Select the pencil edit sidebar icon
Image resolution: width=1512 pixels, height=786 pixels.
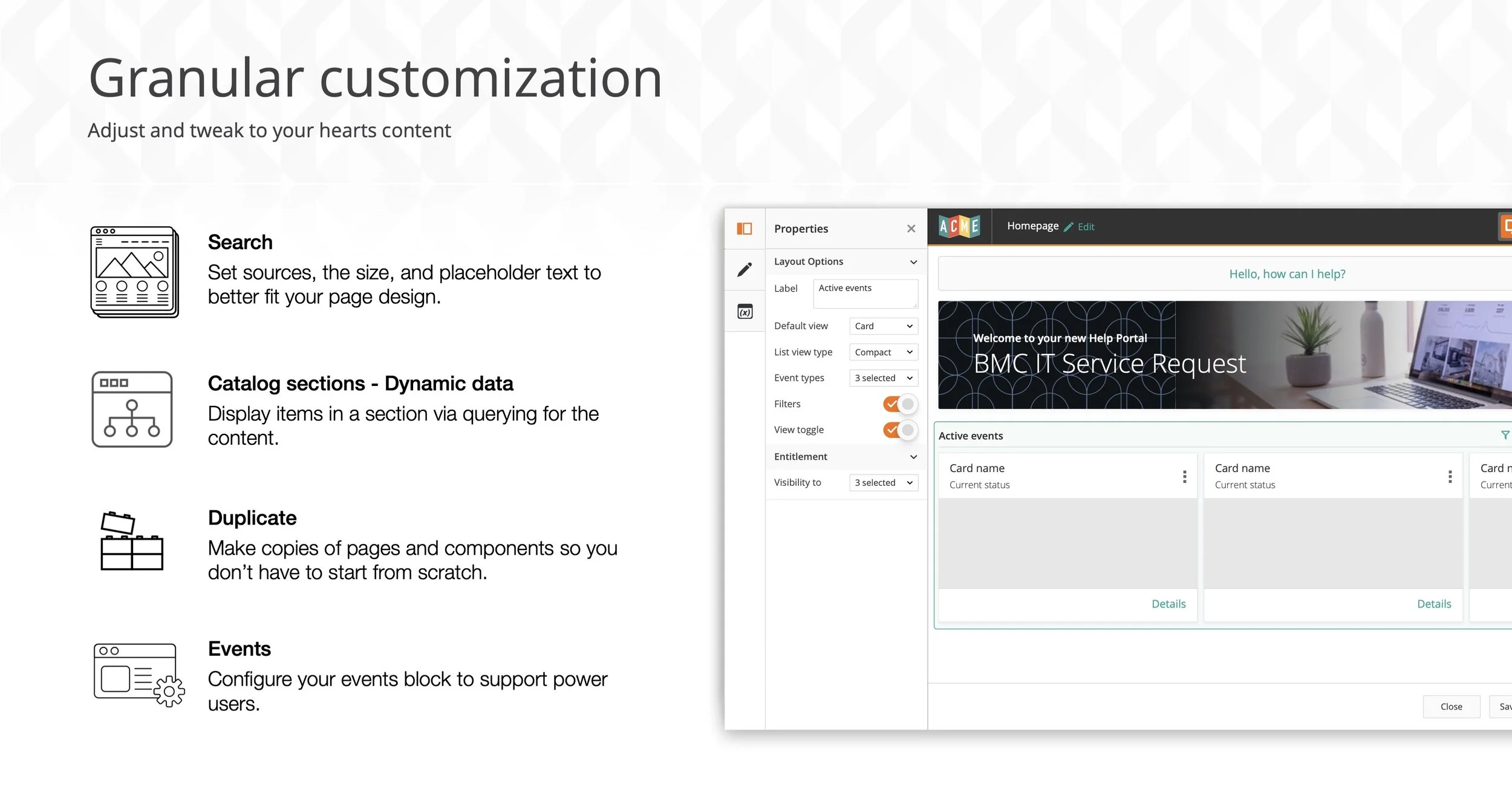[744, 270]
